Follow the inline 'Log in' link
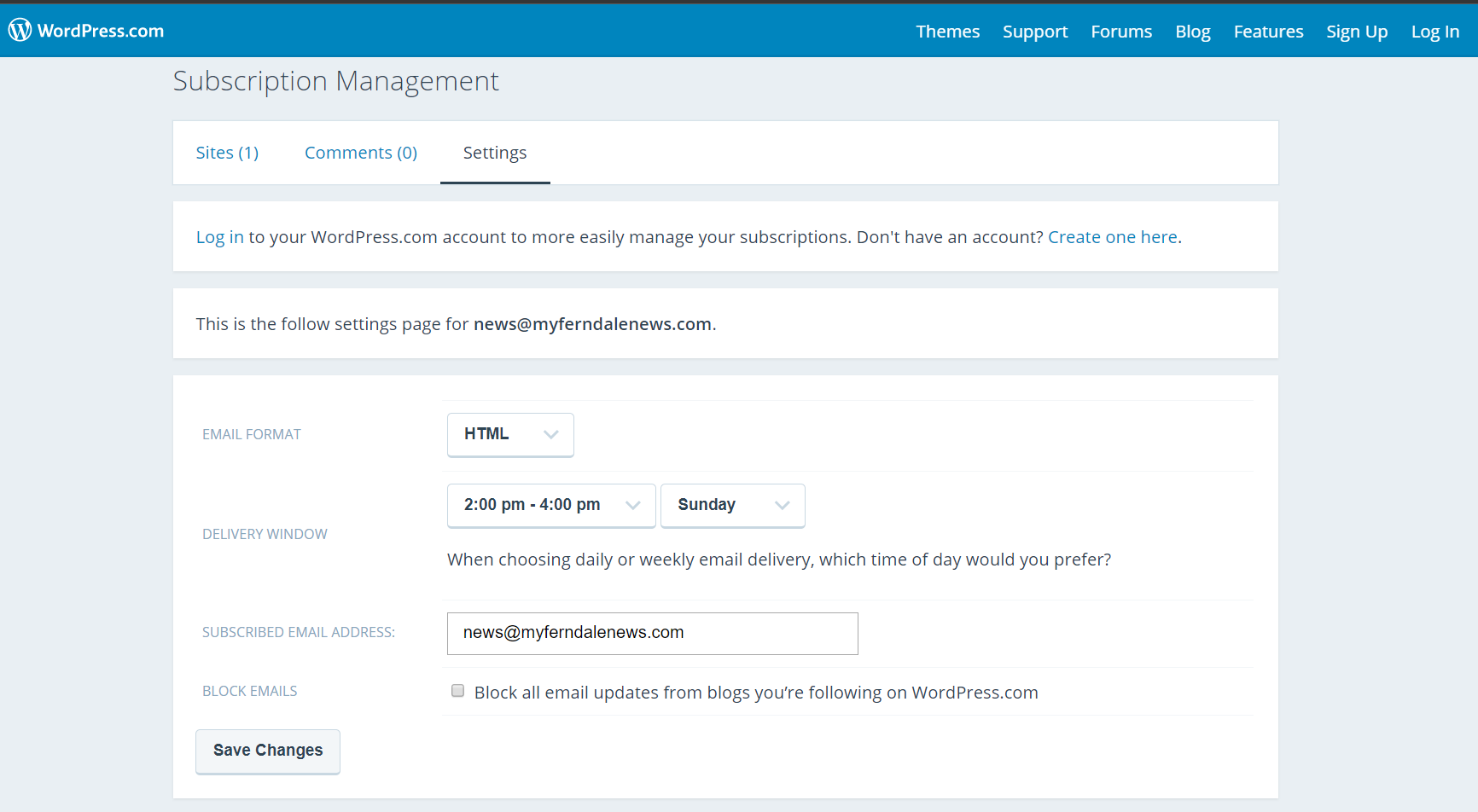 click(x=219, y=237)
